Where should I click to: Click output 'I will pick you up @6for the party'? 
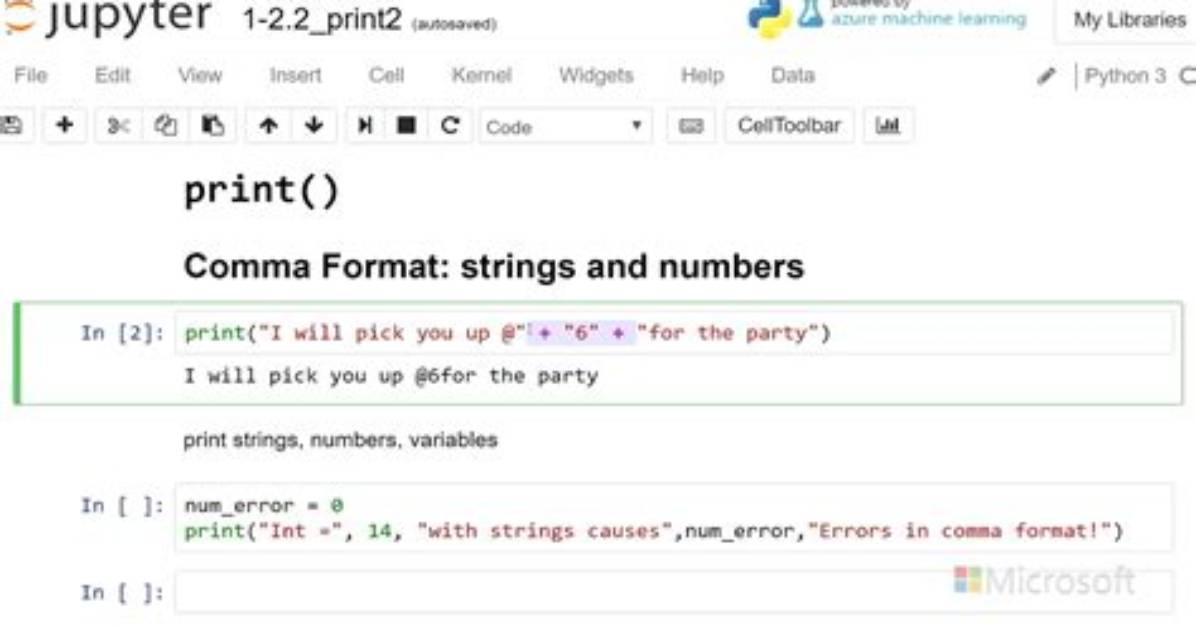click(x=391, y=376)
